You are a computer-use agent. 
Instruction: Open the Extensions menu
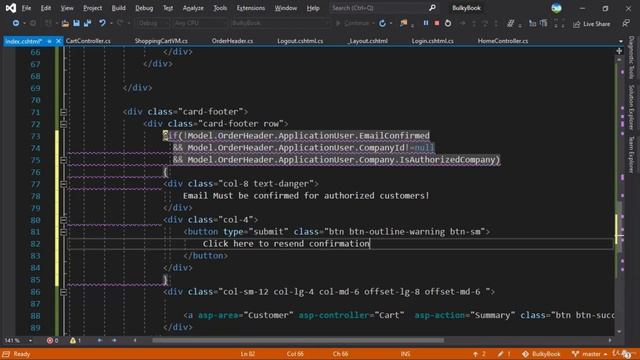251,8
